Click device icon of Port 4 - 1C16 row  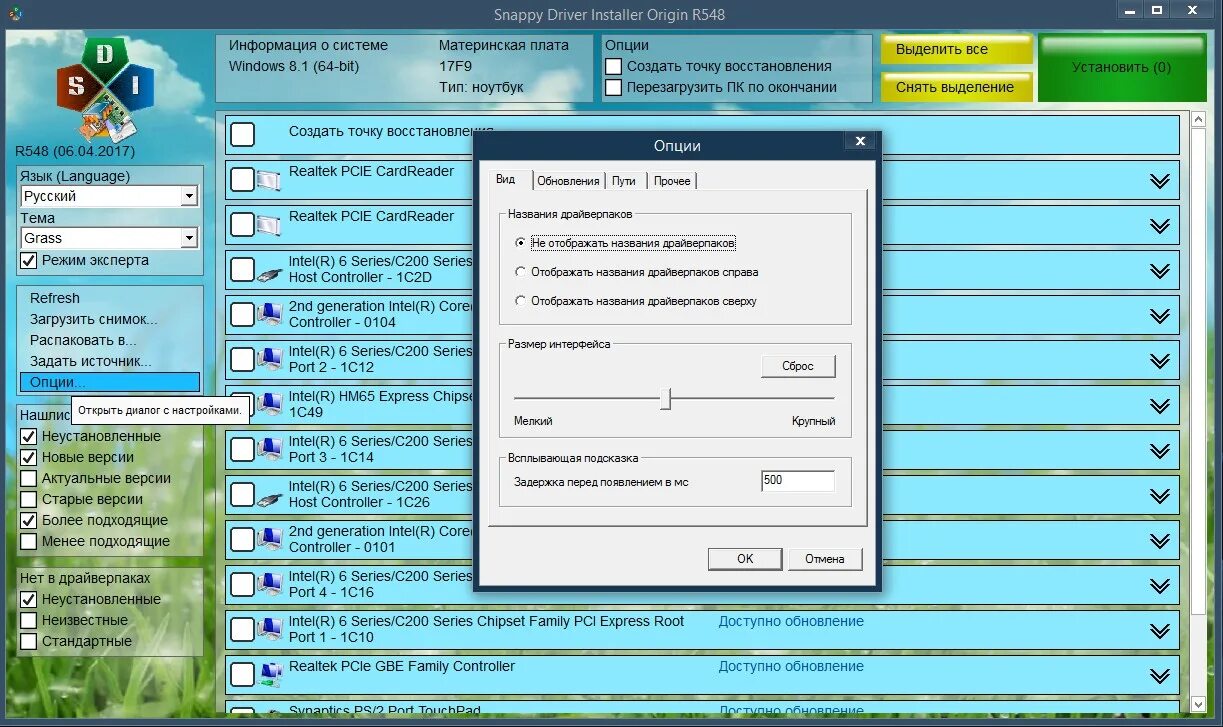coord(269,585)
